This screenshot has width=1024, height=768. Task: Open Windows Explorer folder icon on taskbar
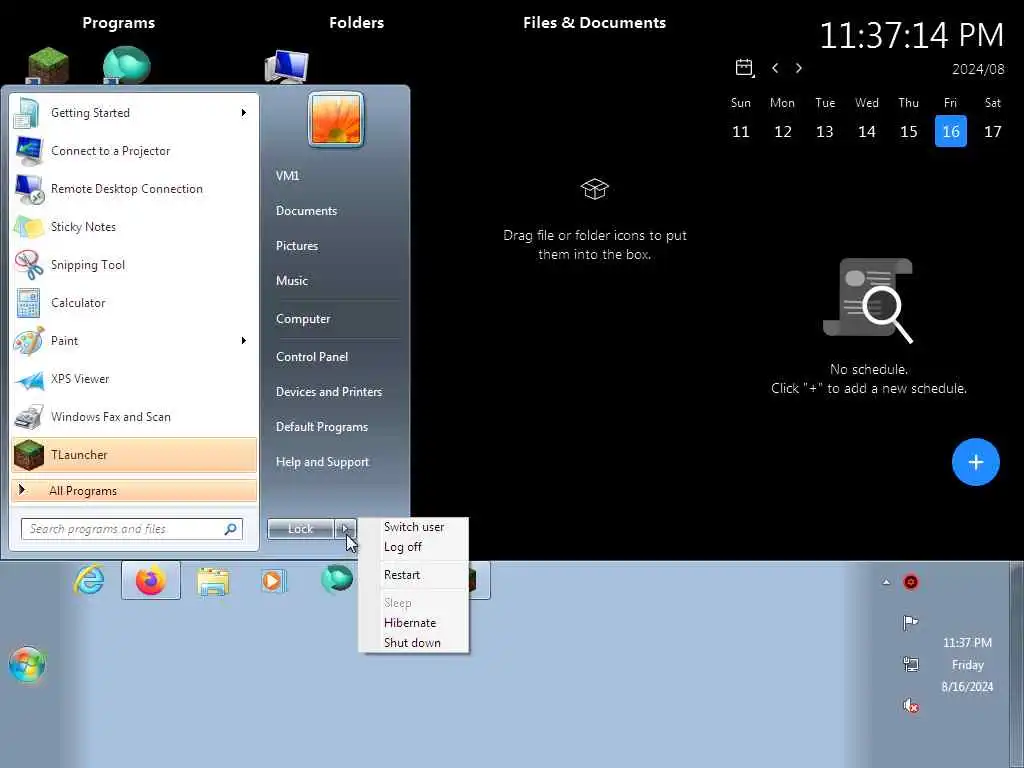pos(213,581)
